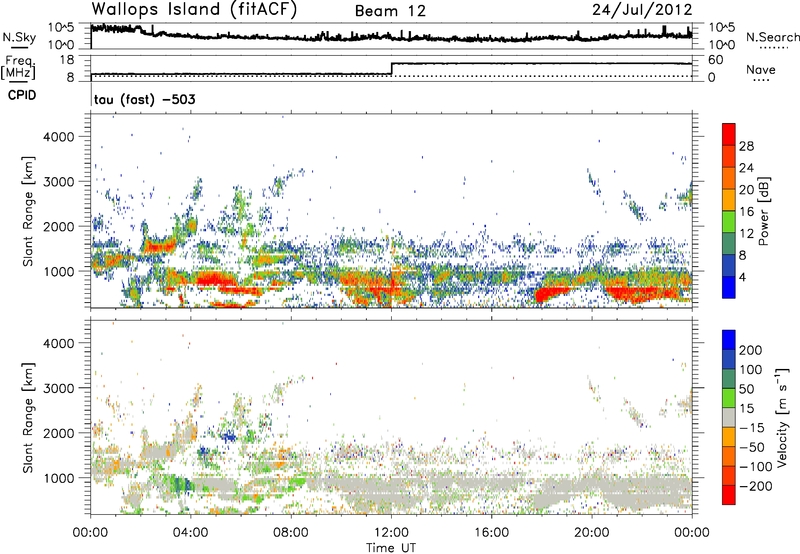Viewport: 800px width, 554px height.
Task: Click the "08:00" time tick label
Action: [291, 533]
